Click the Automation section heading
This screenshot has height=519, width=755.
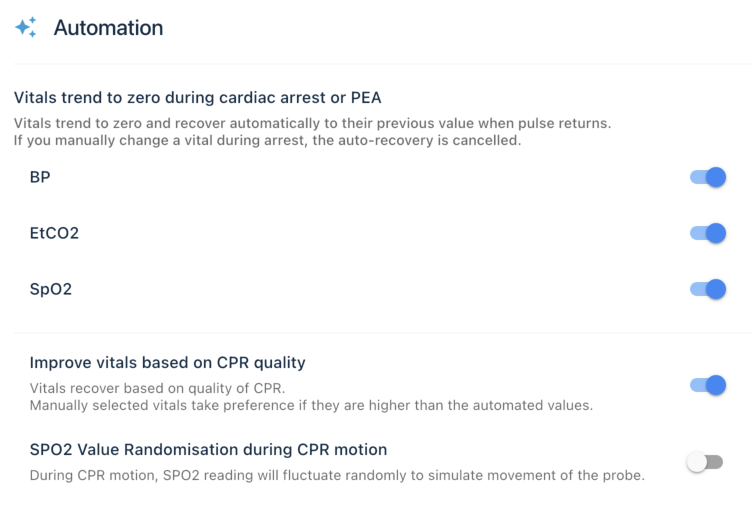[108, 28]
